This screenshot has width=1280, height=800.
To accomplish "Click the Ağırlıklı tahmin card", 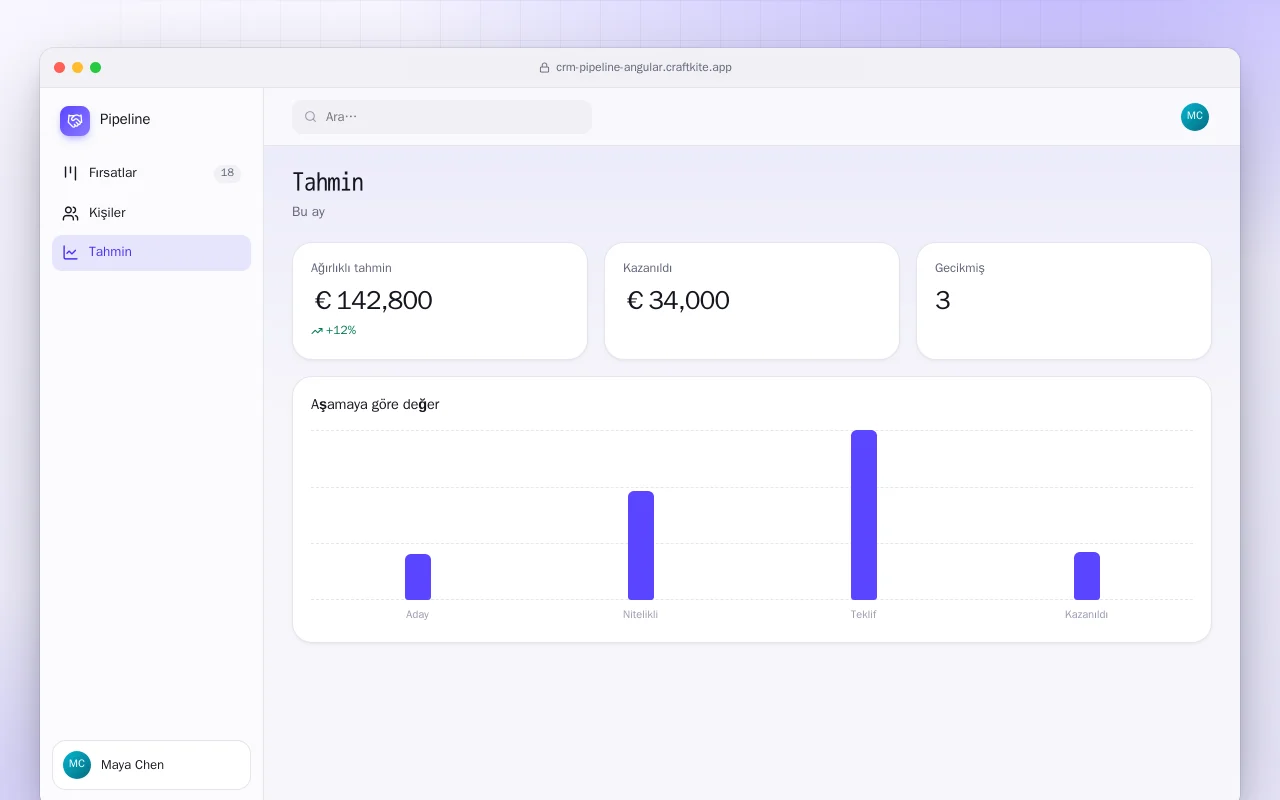I will (440, 301).
